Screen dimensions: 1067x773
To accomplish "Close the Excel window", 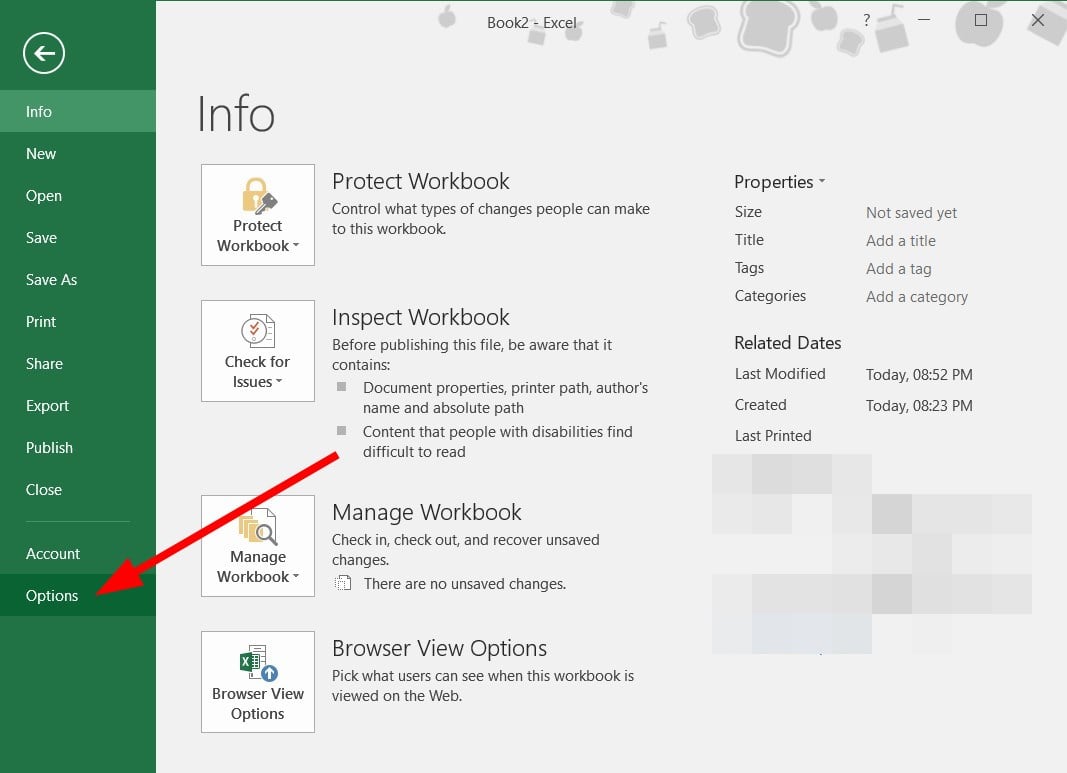I will (x=1038, y=20).
